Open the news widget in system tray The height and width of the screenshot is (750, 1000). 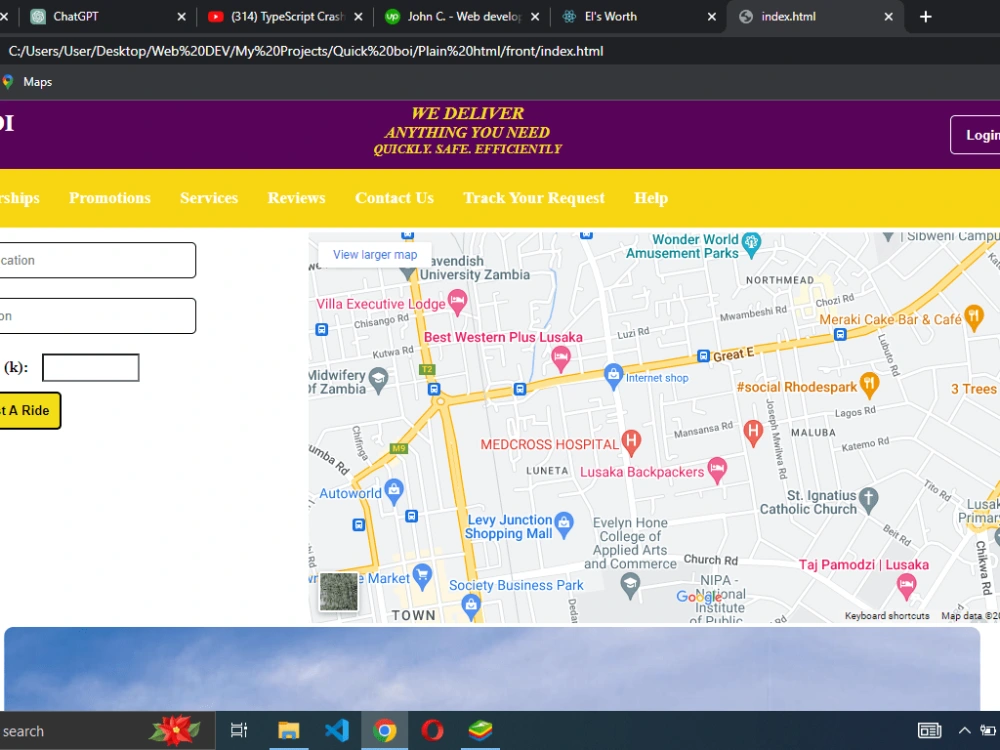[929, 731]
